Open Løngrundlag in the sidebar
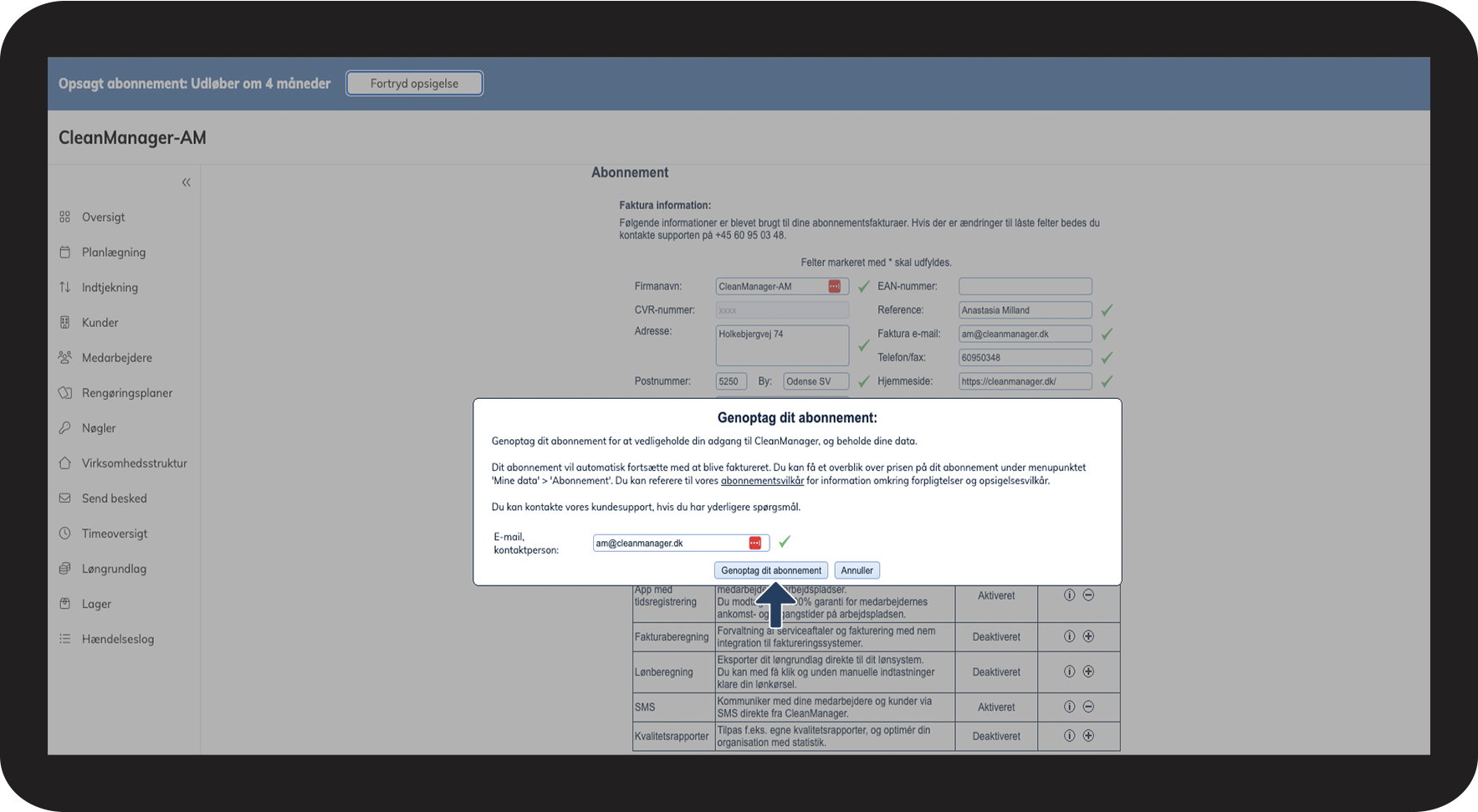 [114, 569]
